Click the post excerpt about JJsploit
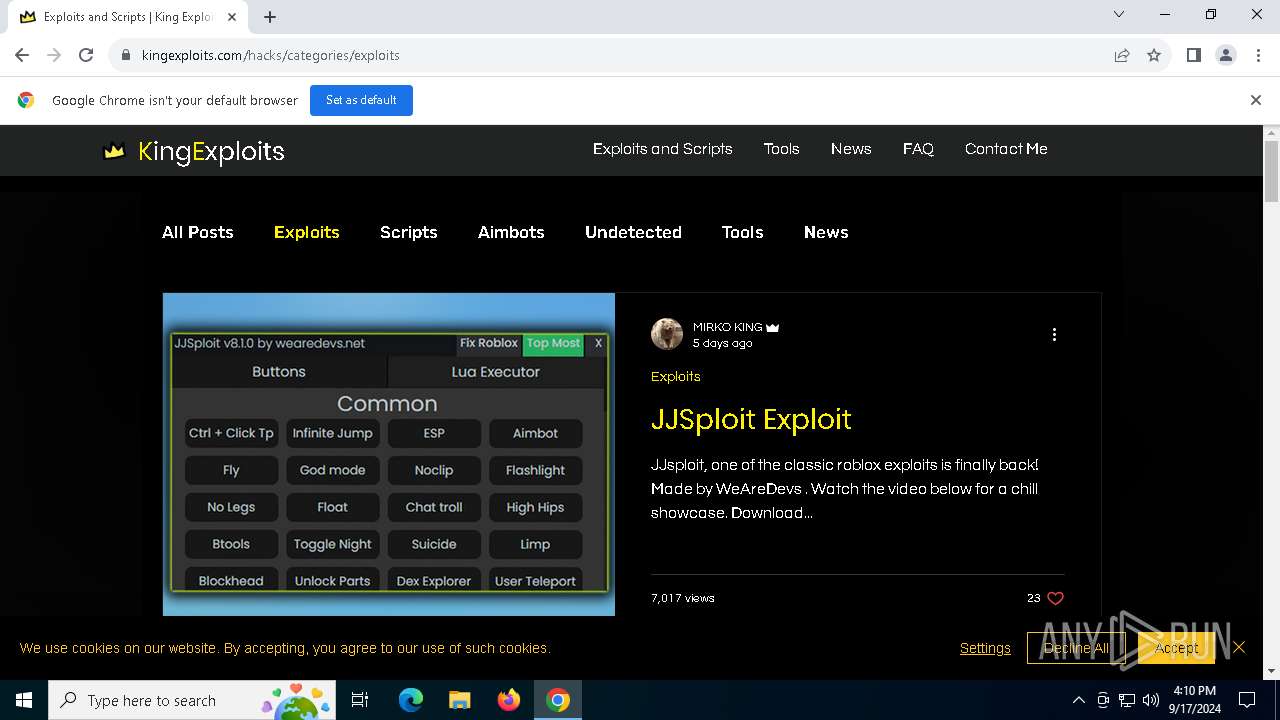1280x720 pixels. point(845,489)
